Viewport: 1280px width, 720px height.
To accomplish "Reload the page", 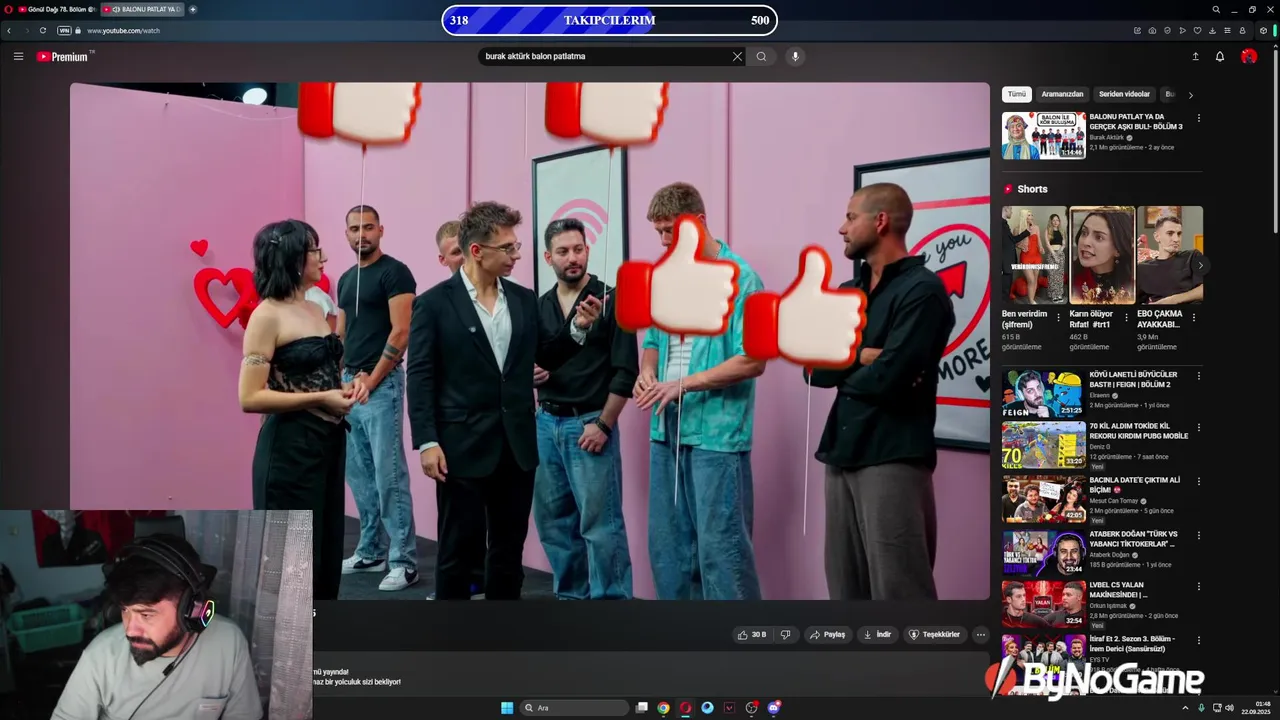I will [x=43, y=30].
